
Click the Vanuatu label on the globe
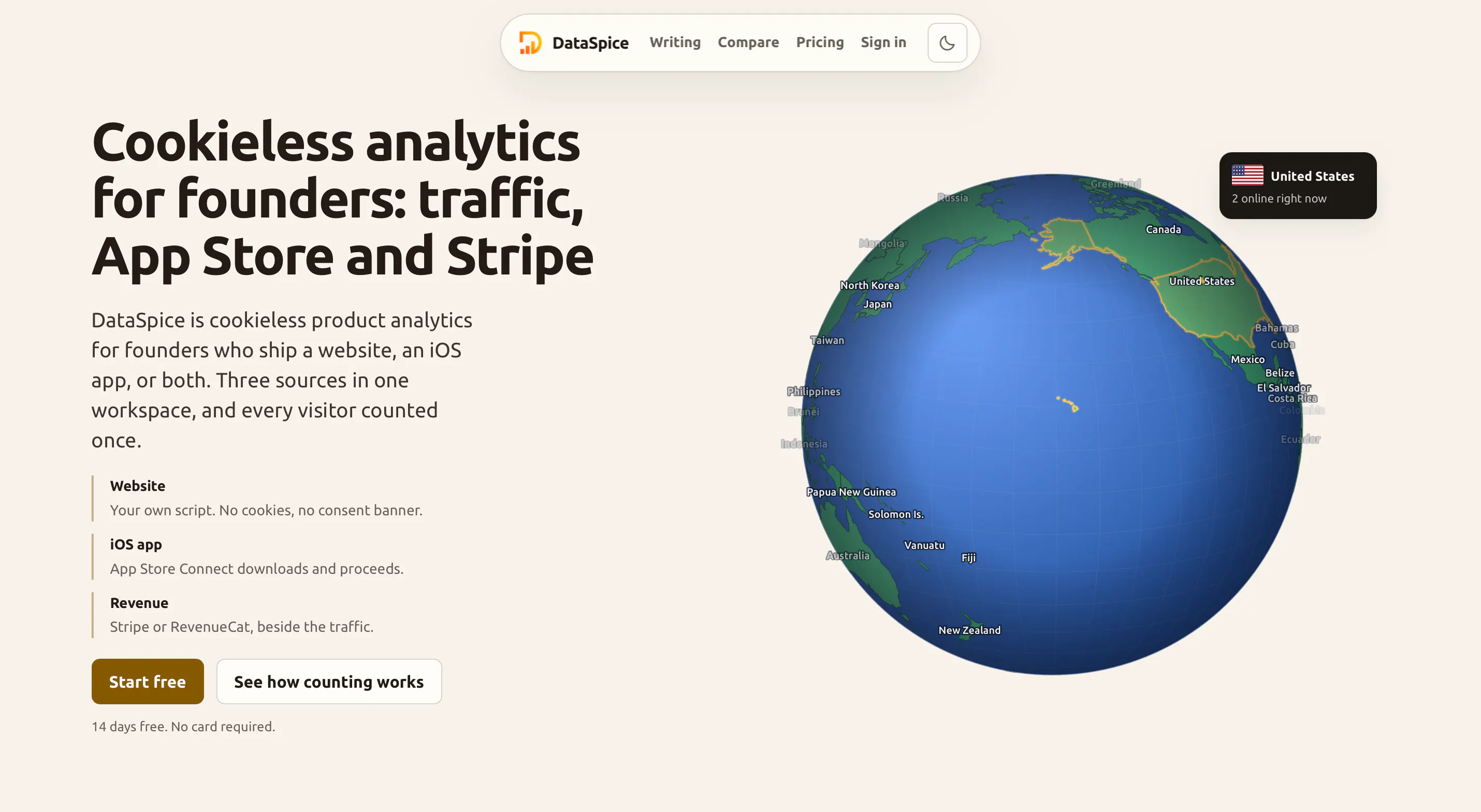924,545
